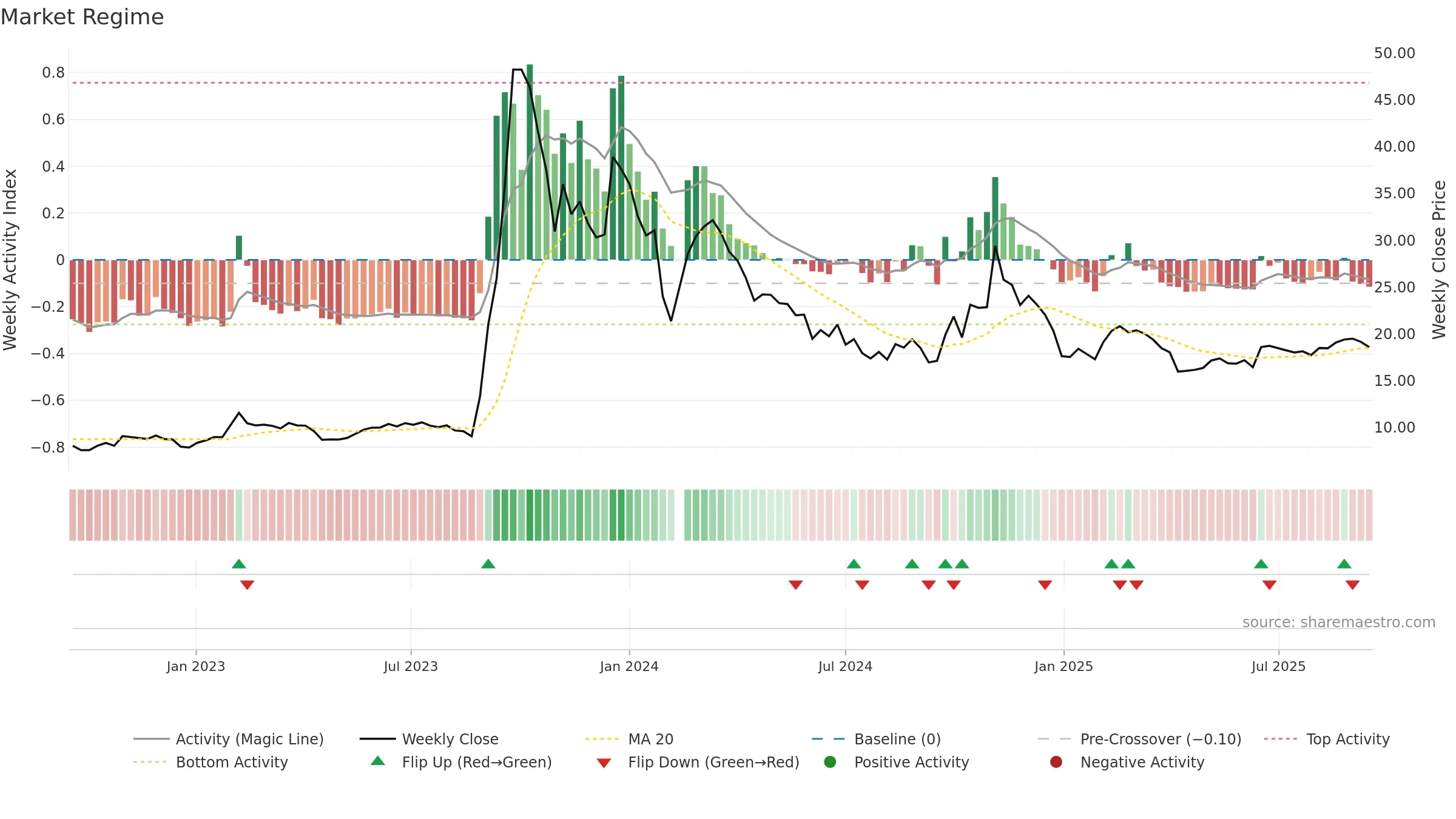
Task: Toggle the Bottom Activity legend entry
Action: click(211, 762)
